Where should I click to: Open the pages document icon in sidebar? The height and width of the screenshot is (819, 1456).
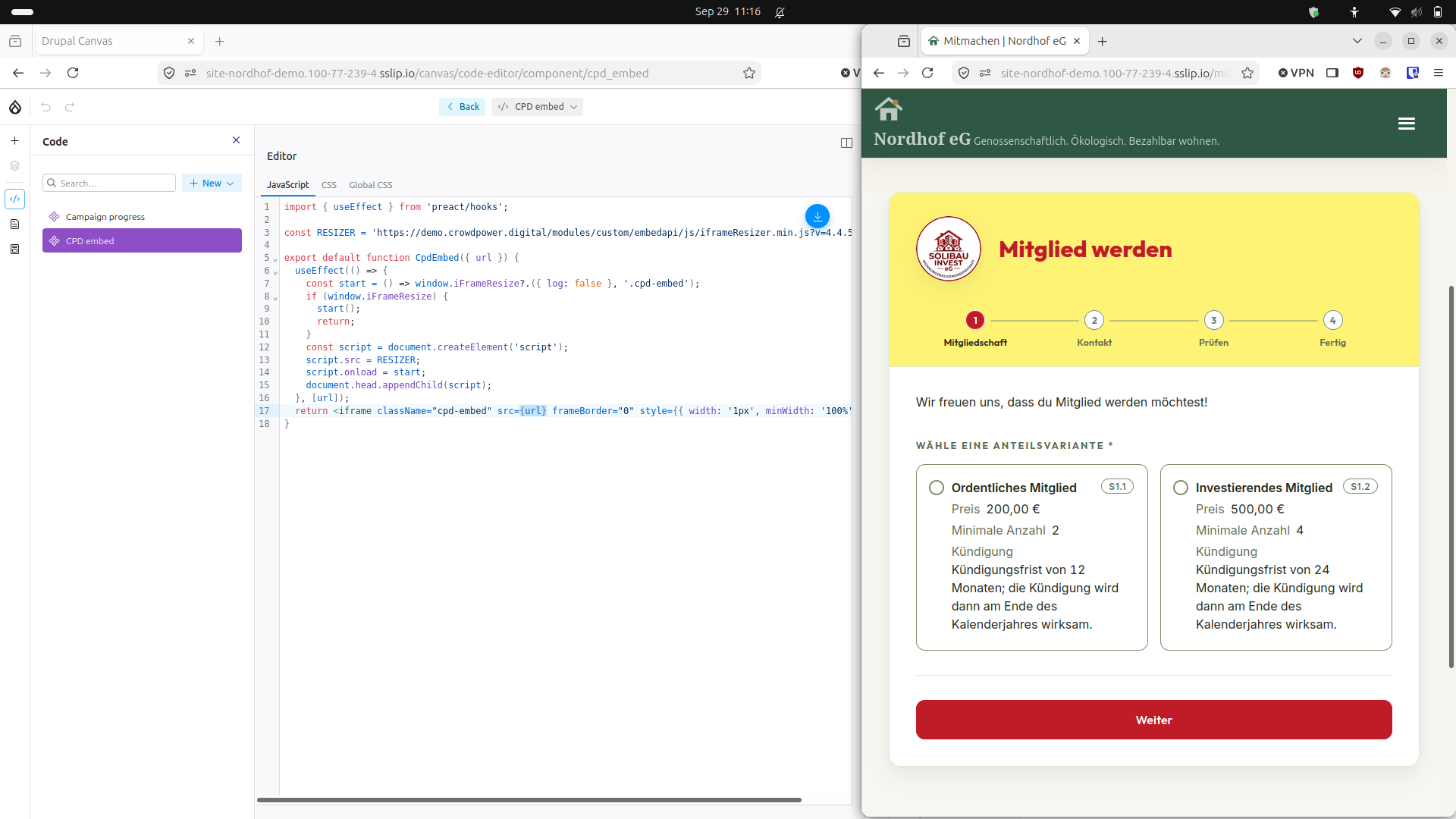point(14,224)
